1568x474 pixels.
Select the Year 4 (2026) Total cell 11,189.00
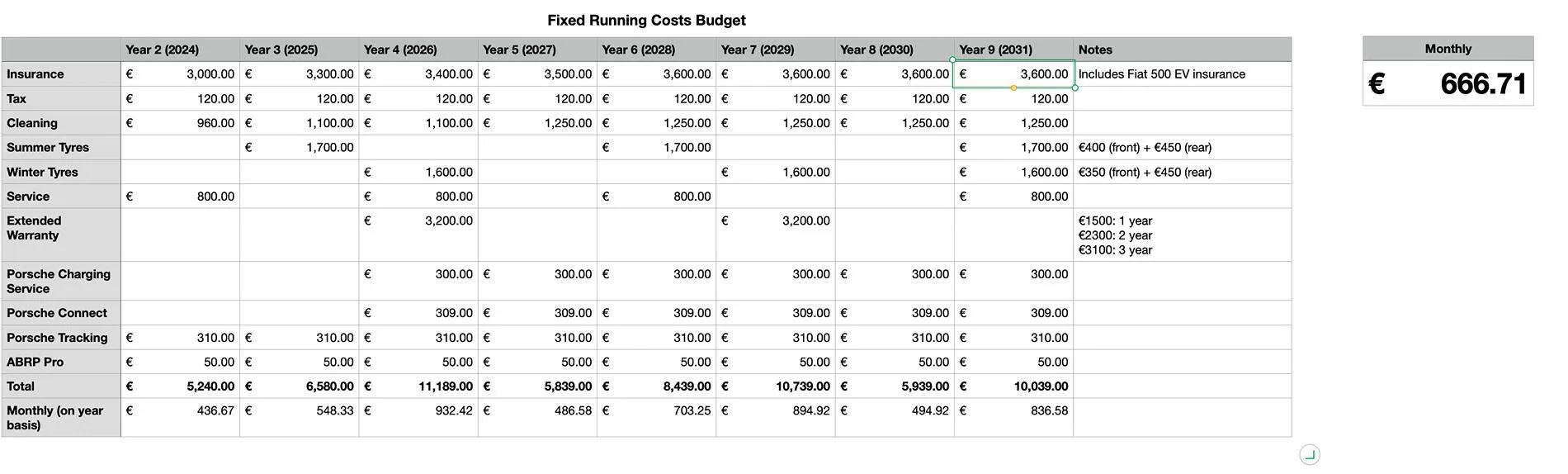pos(418,386)
